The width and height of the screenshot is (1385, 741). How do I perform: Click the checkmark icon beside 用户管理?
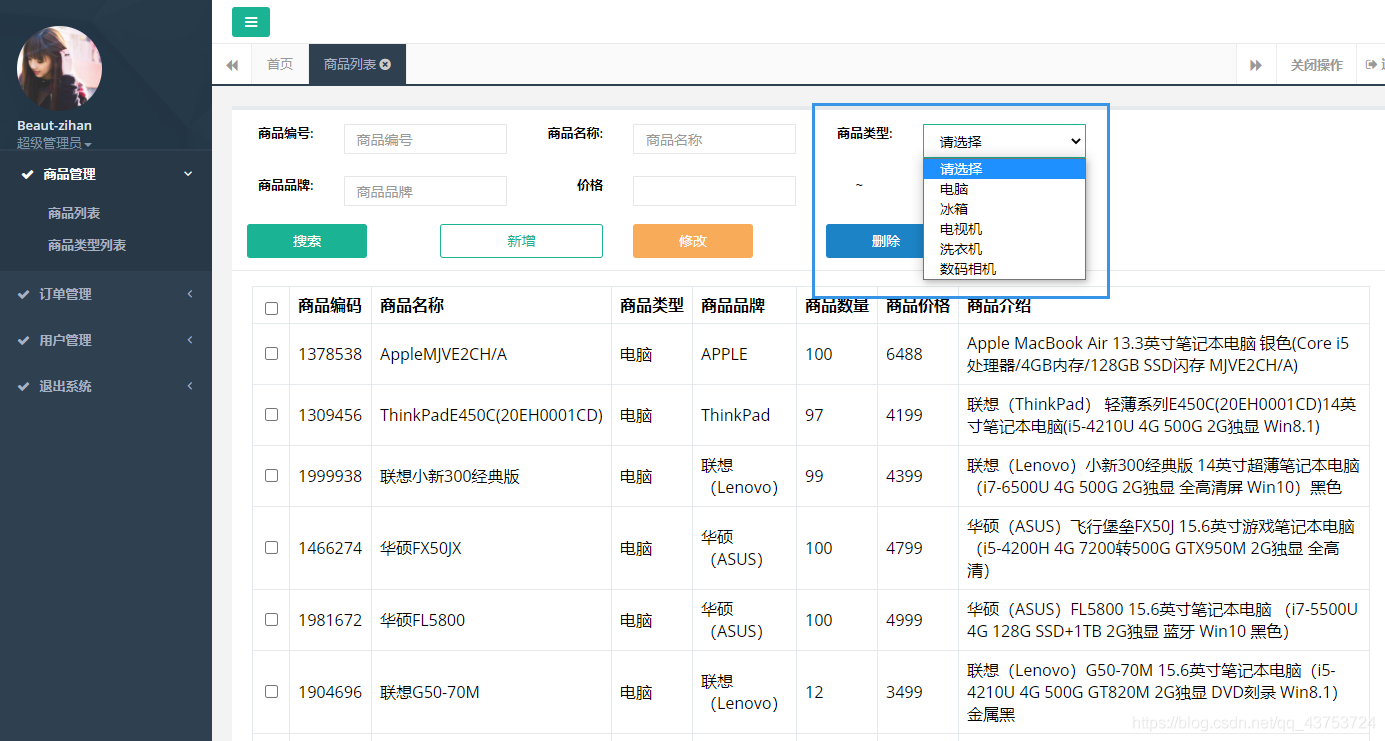pyautogui.click(x=24, y=340)
